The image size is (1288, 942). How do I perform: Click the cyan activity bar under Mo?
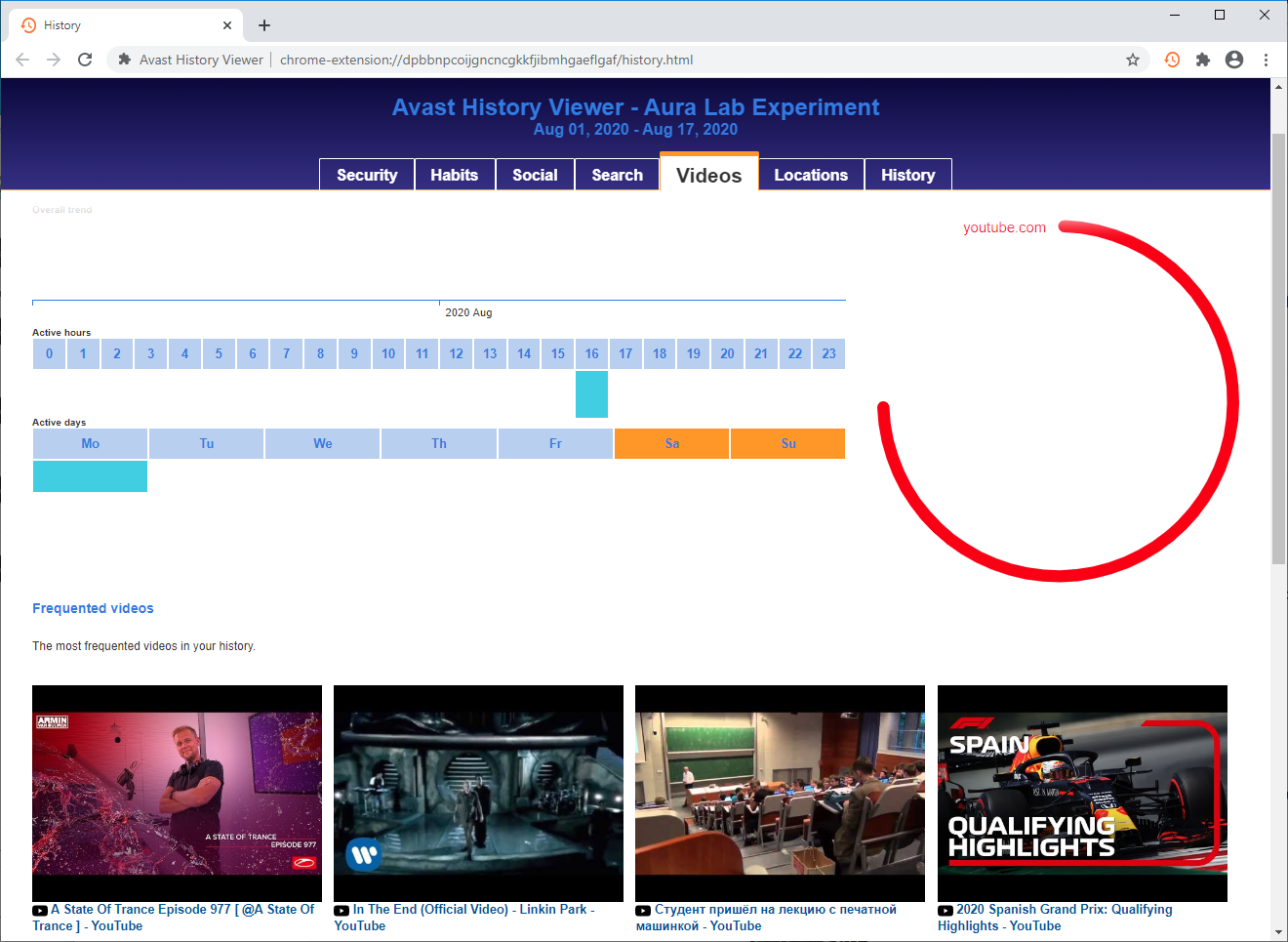[90, 476]
